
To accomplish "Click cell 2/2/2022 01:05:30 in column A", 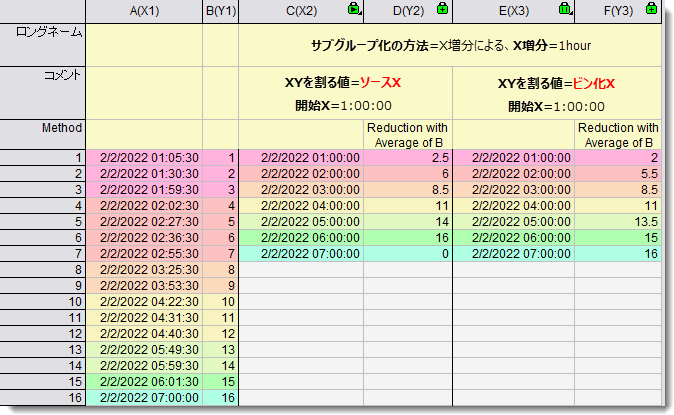I will tap(144, 158).
